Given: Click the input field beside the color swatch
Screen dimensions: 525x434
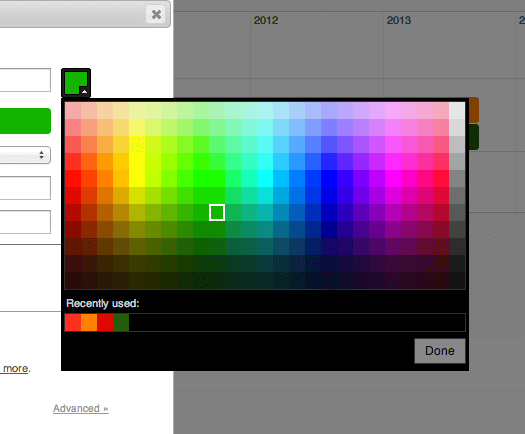Looking at the screenshot, I should [x=25, y=80].
